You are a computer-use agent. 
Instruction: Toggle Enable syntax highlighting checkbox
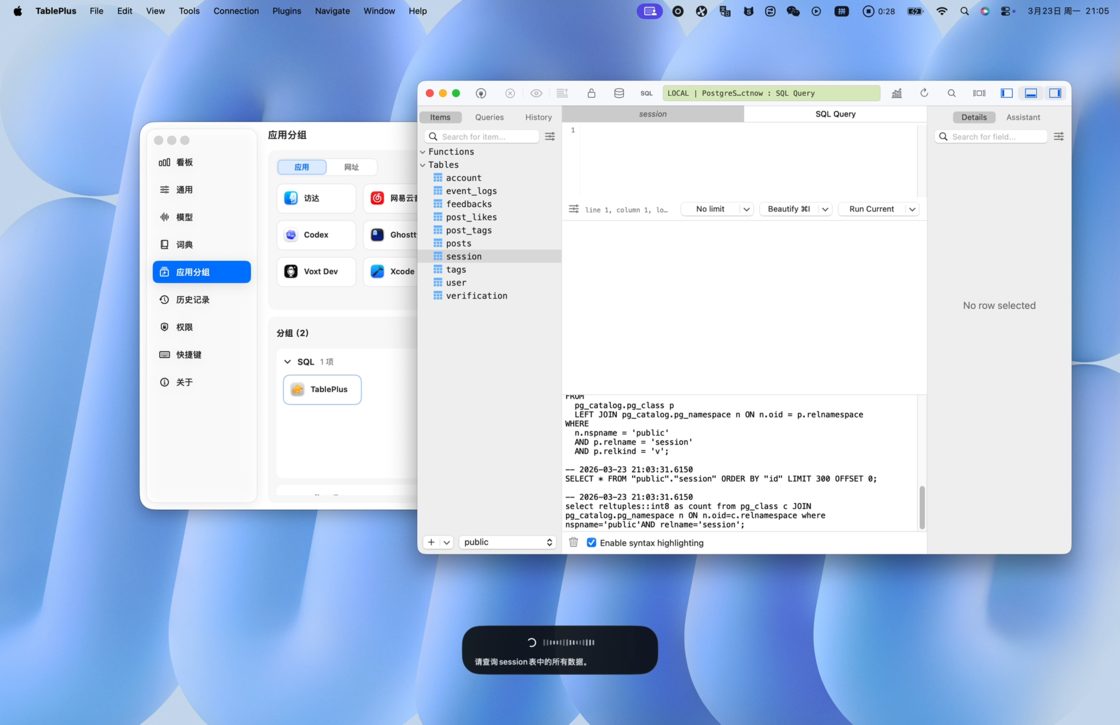(591, 543)
